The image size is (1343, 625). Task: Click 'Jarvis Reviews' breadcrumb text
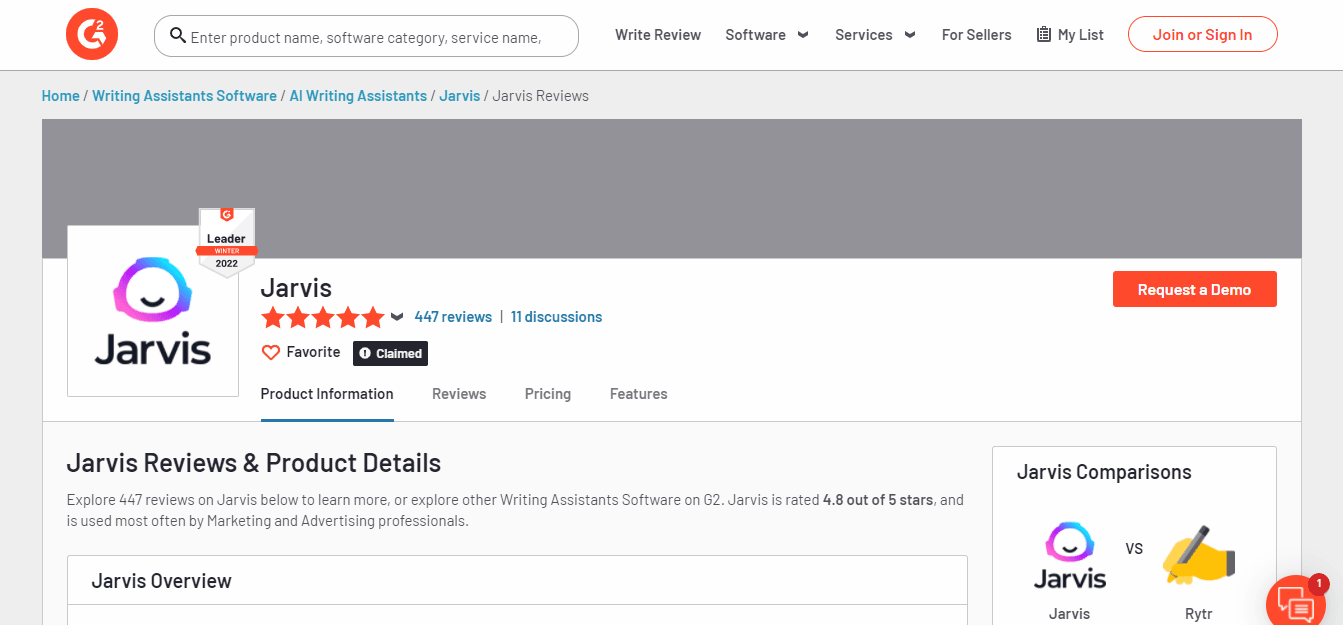click(x=541, y=96)
